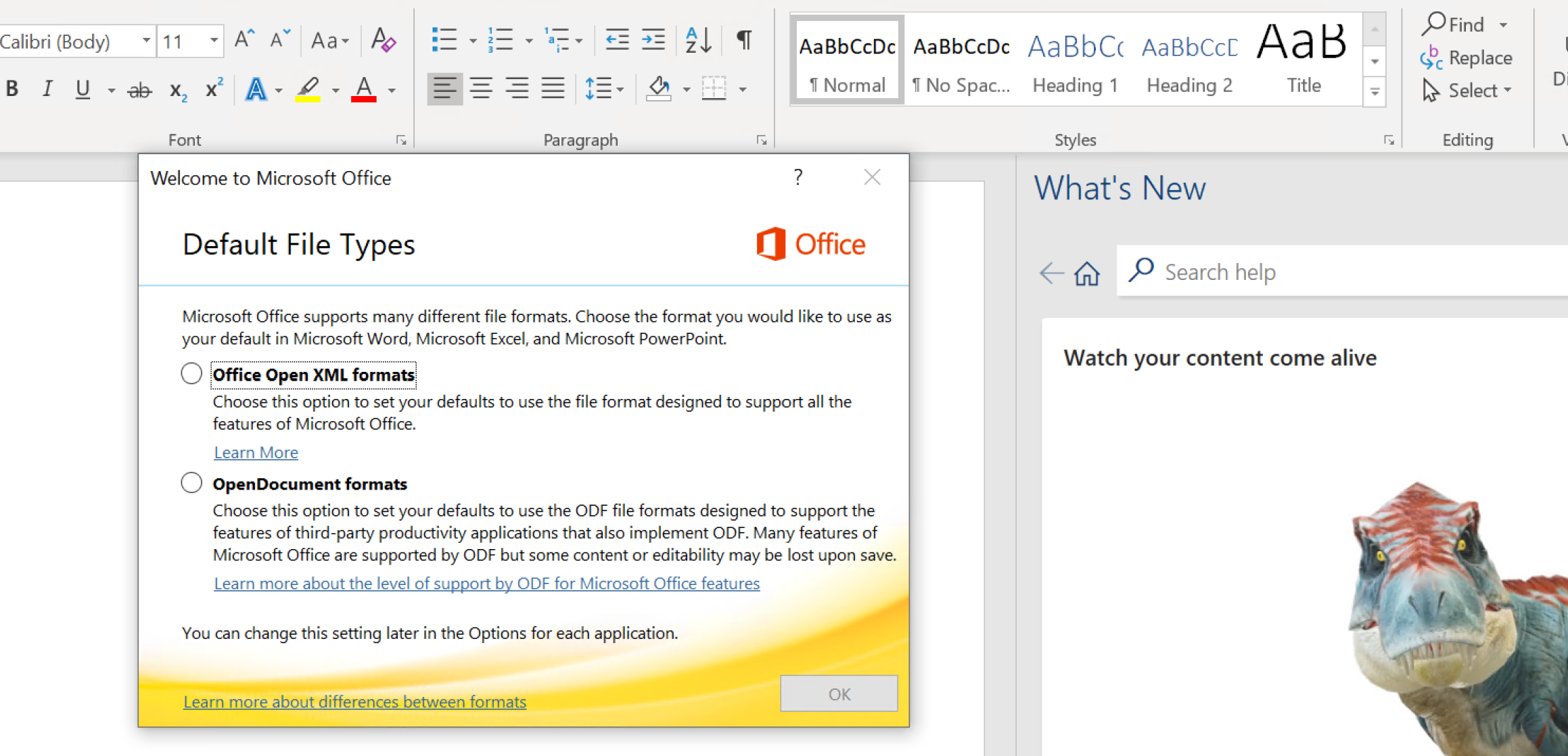1568x756 pixels.
Task: Click OK to confirm file format choice
Action: coord(838,693)
